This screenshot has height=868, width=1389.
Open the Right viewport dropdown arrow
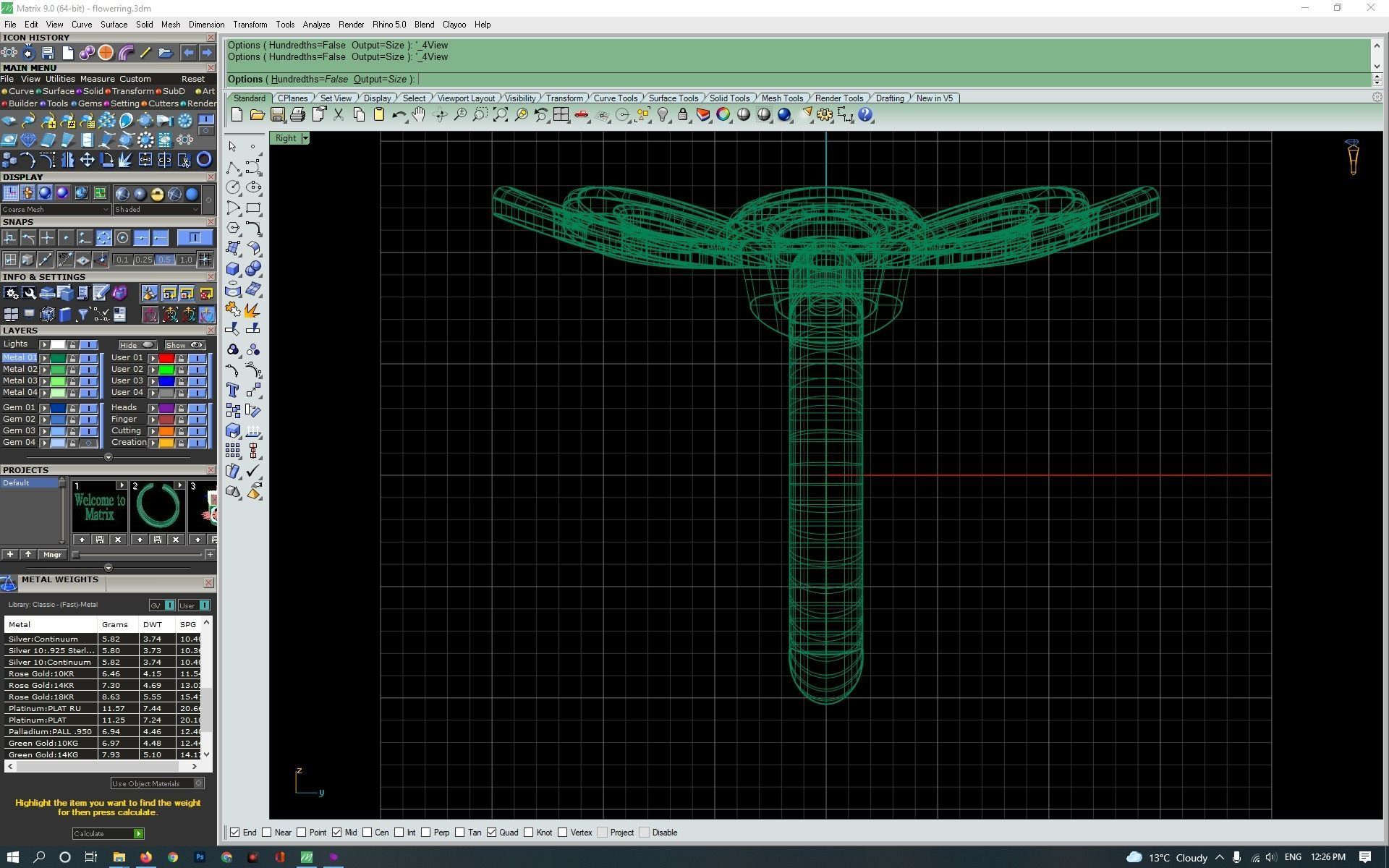[305, 138]
